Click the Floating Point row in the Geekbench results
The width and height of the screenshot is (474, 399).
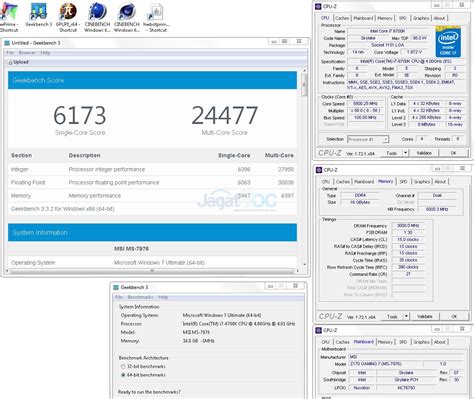point(152,183)
